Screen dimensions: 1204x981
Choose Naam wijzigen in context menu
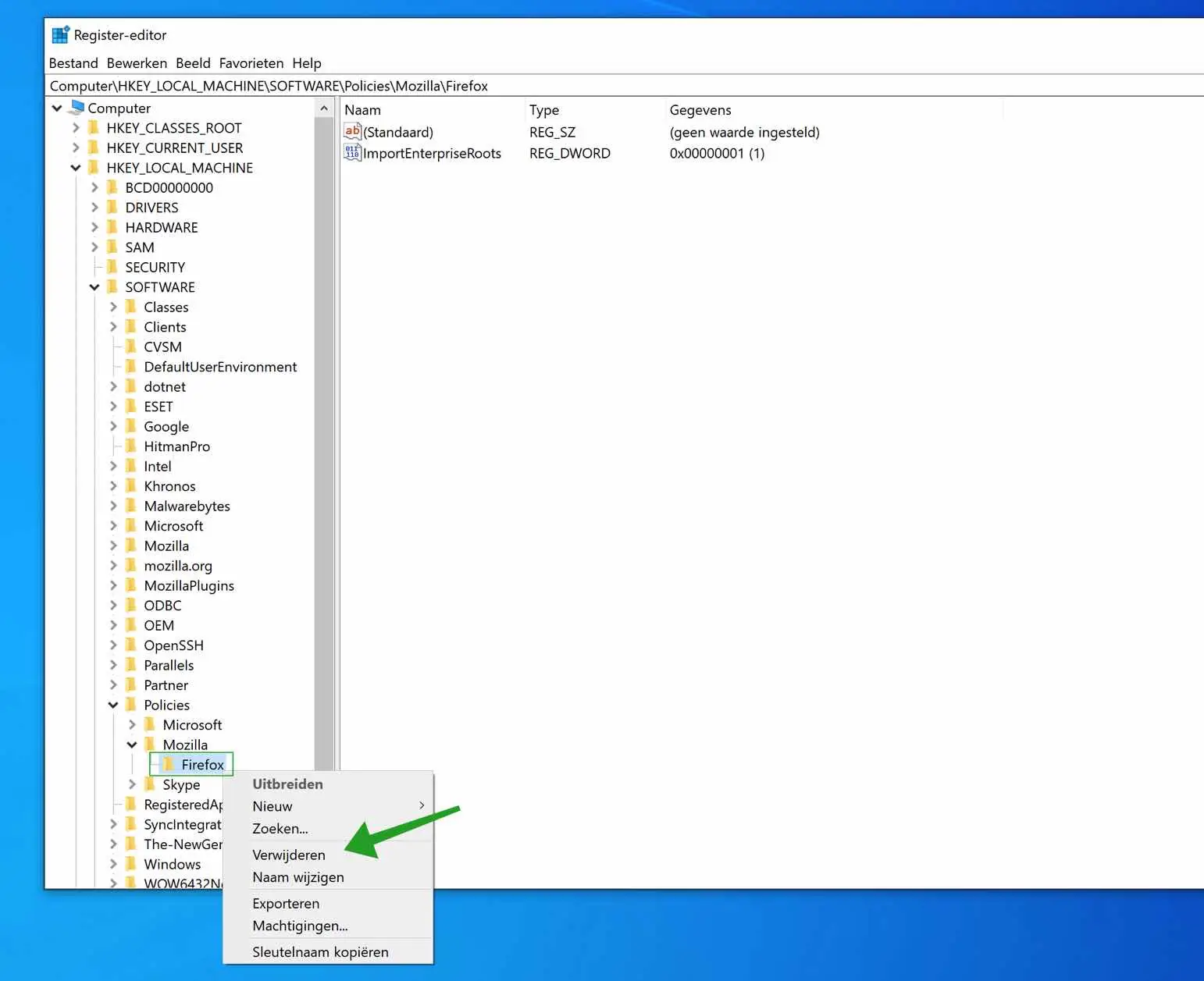[x=328, y=877]
